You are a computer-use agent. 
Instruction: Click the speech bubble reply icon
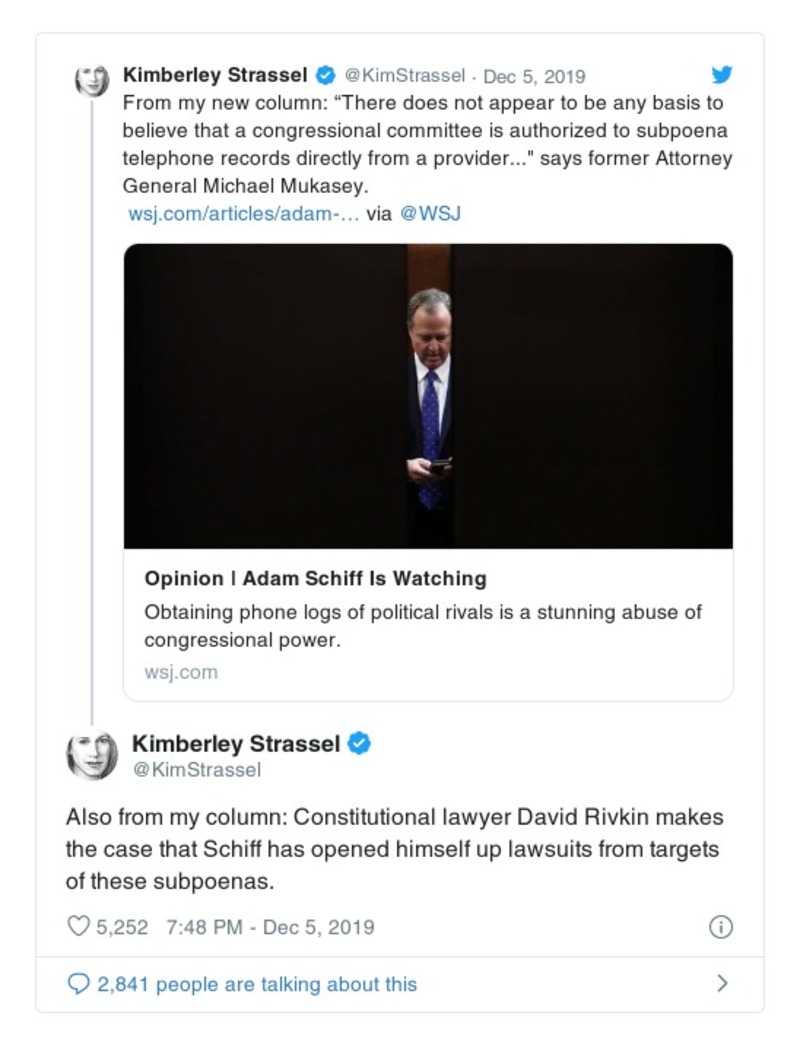78,984
